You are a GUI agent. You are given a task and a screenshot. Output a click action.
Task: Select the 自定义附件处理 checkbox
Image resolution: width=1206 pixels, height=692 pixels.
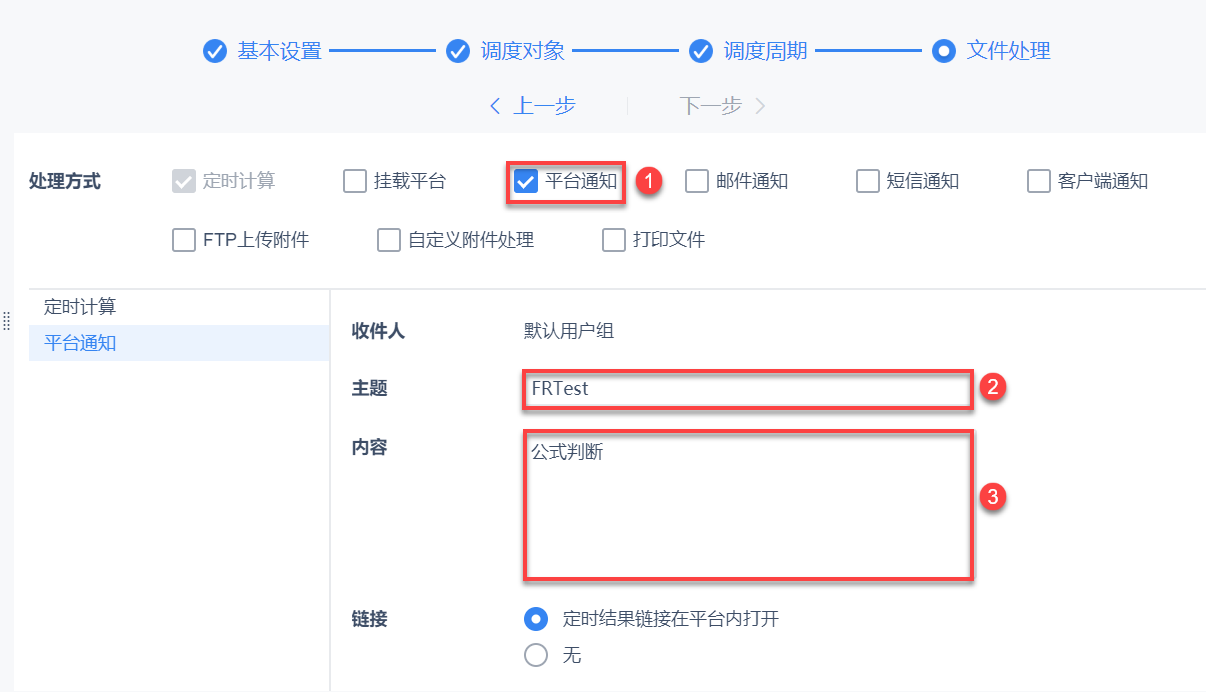click(389, 240)
